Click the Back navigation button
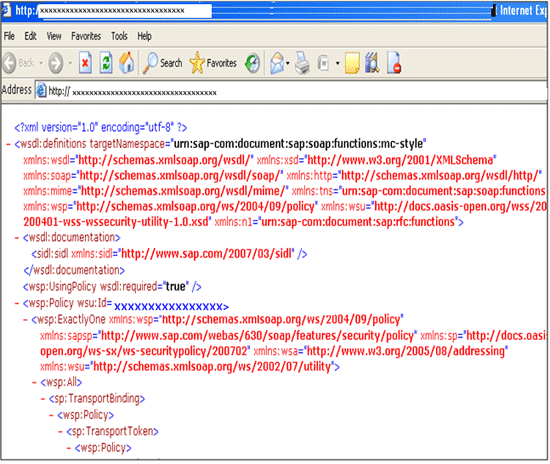Screen dimensions: 550x464 [18, 63]
